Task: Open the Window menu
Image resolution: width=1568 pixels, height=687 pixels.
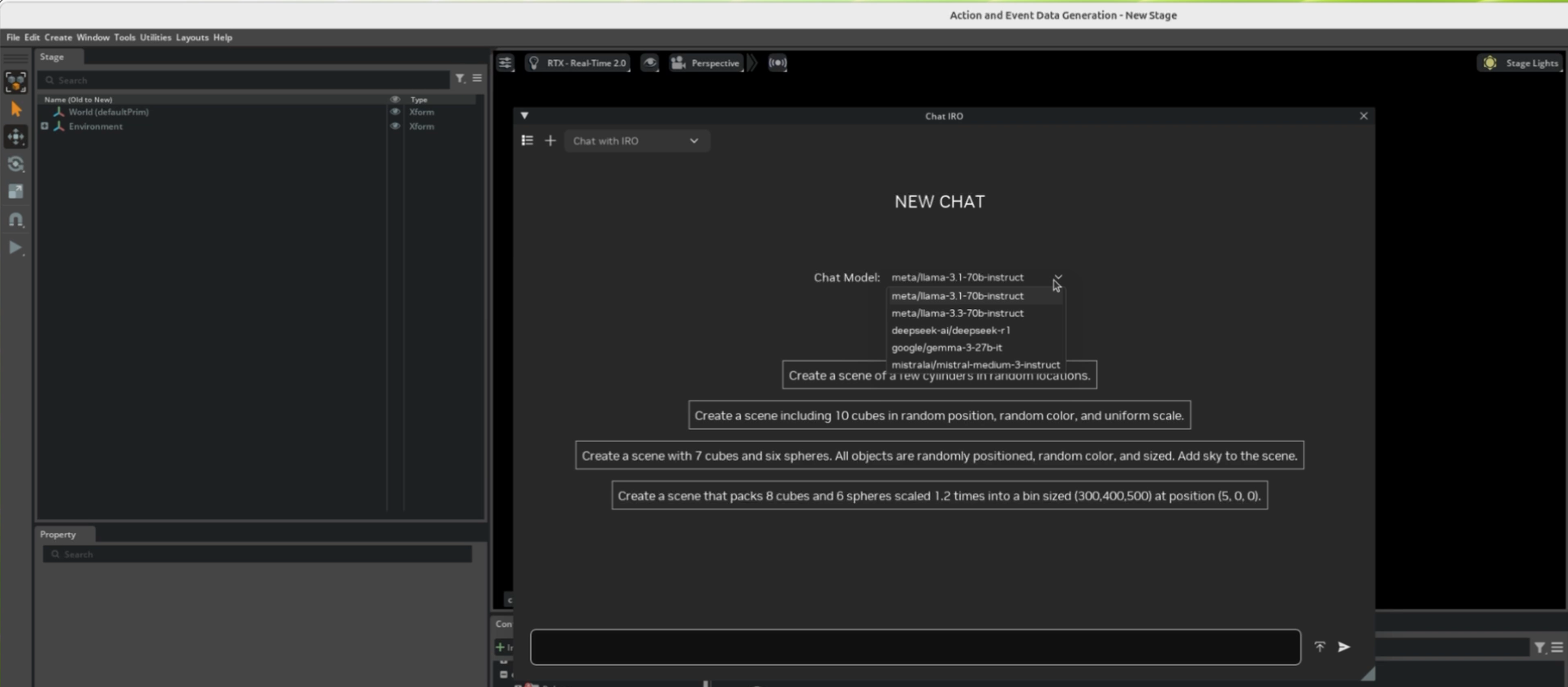Action: tap(93, 37)
